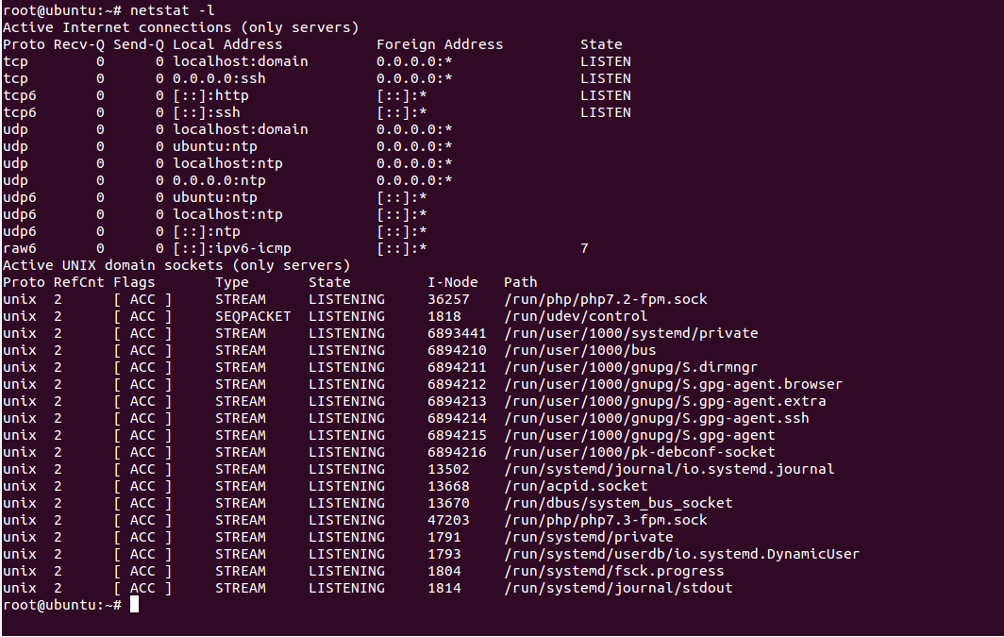Image resolution: width=1004 pixels, height=637 pixels.
Task: Click the system_bus_socket path
Action: point(618,503)
